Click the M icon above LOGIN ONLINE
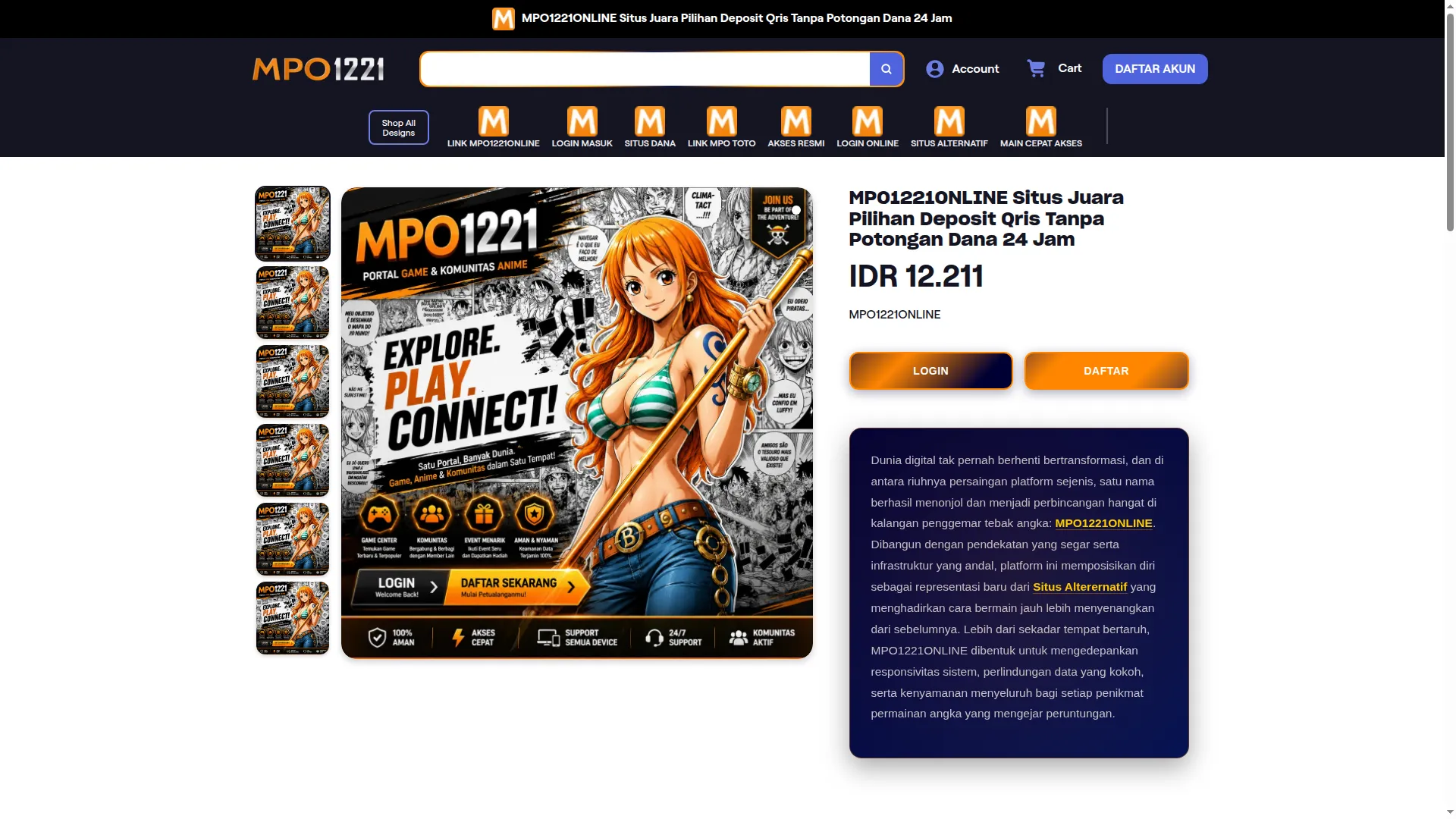 [868, 121]
